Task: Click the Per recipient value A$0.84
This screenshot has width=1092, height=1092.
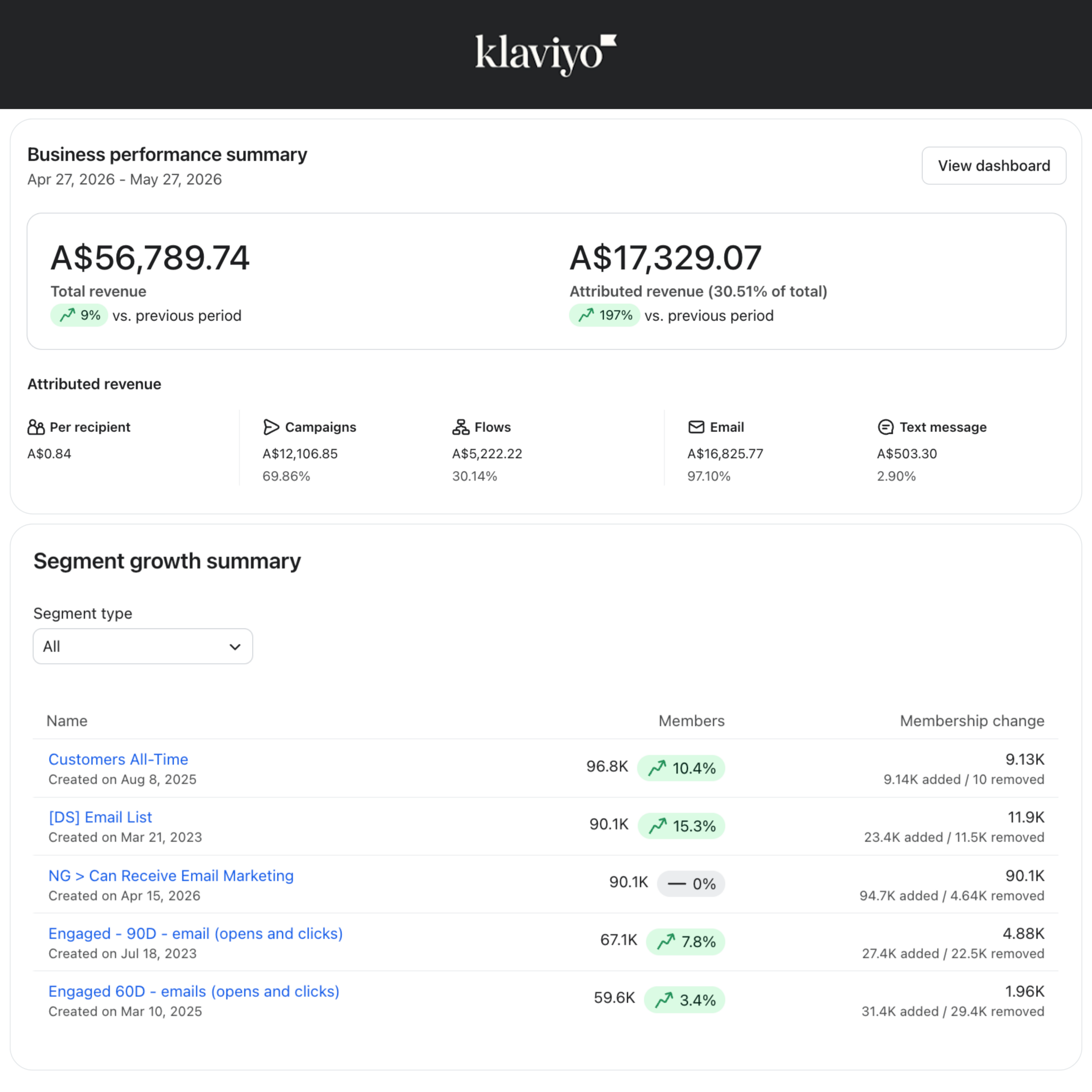Action: pyautogui.click(x=49, y=454)
